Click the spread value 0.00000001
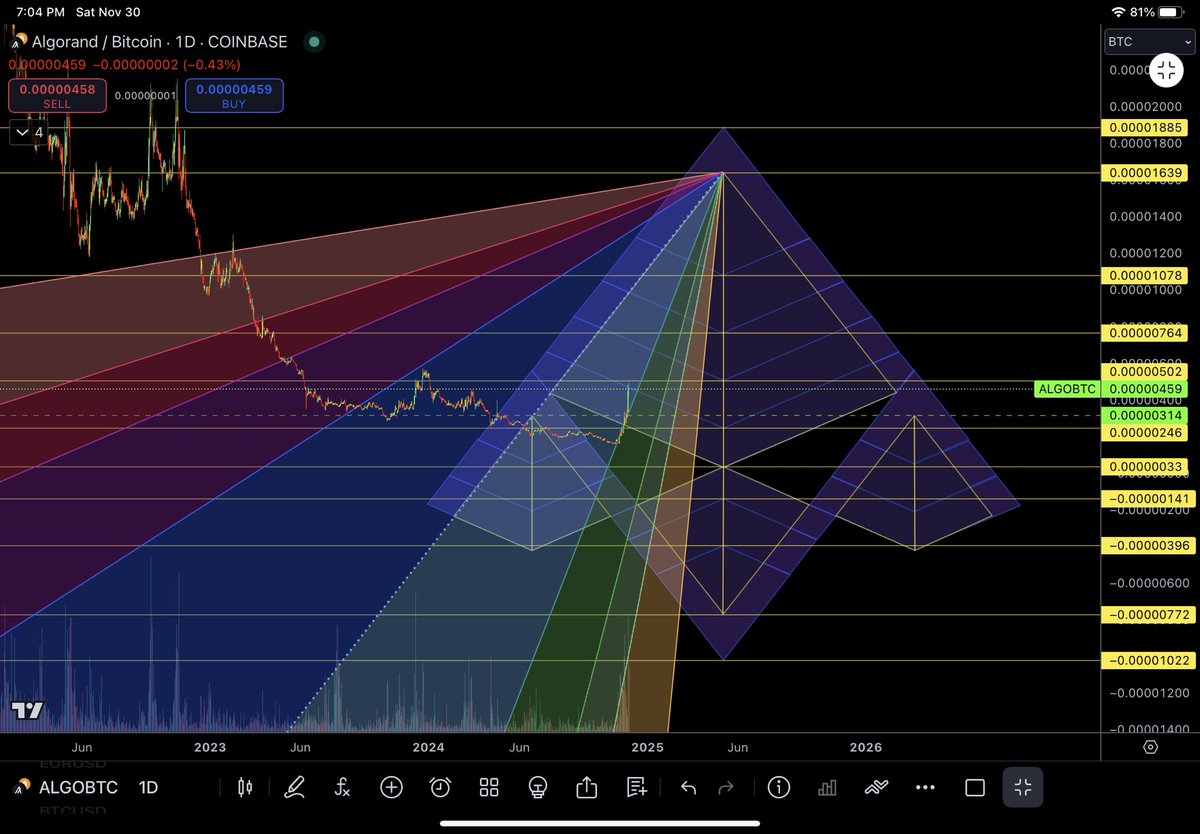 (146, 96)
